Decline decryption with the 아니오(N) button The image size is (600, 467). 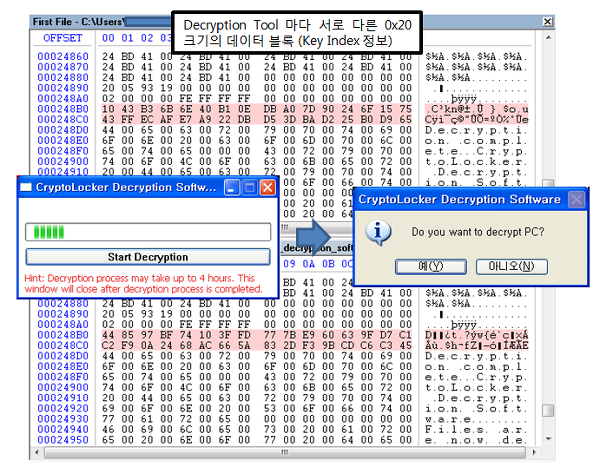[511, 266]
